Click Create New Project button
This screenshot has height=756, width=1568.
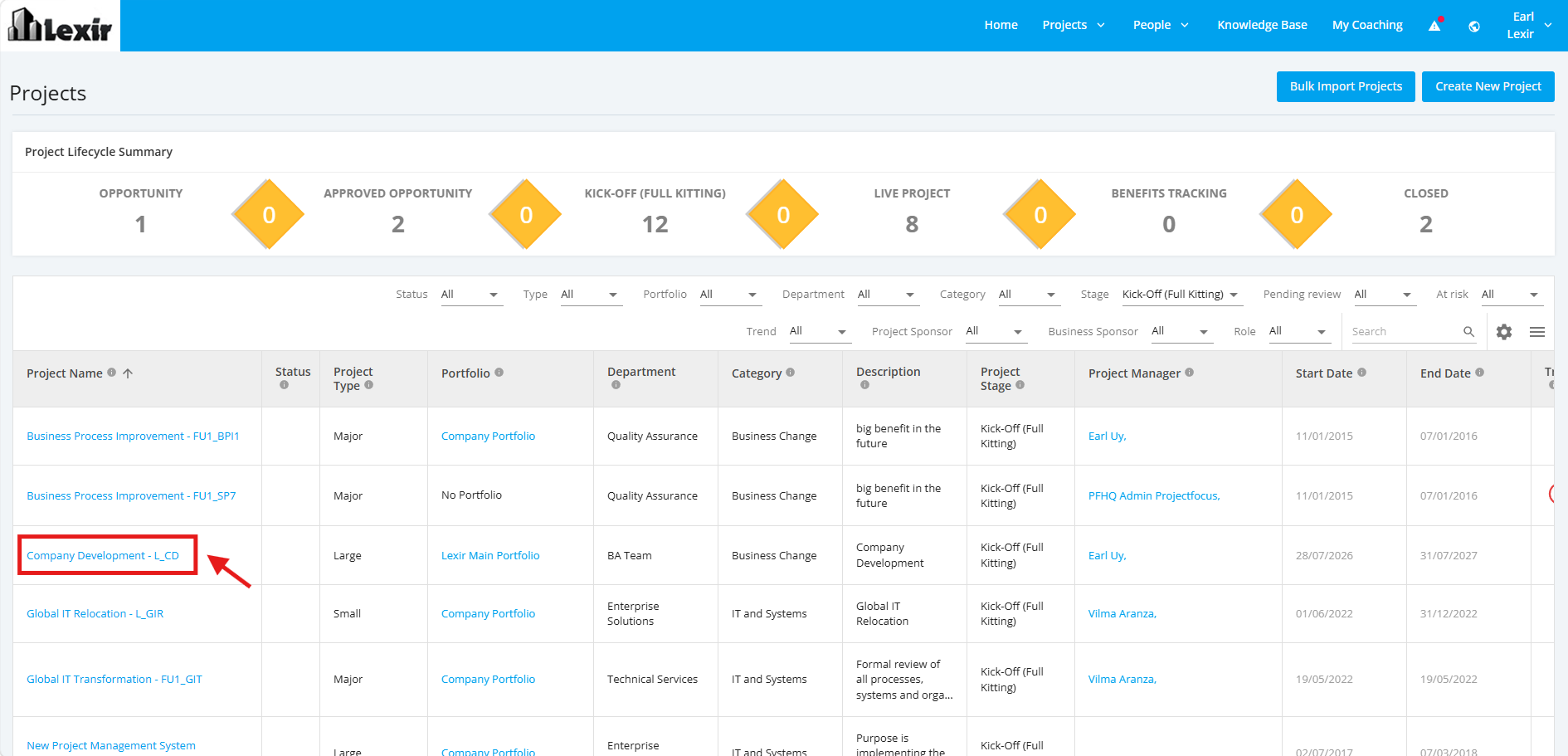click(x=1488, y=86)
